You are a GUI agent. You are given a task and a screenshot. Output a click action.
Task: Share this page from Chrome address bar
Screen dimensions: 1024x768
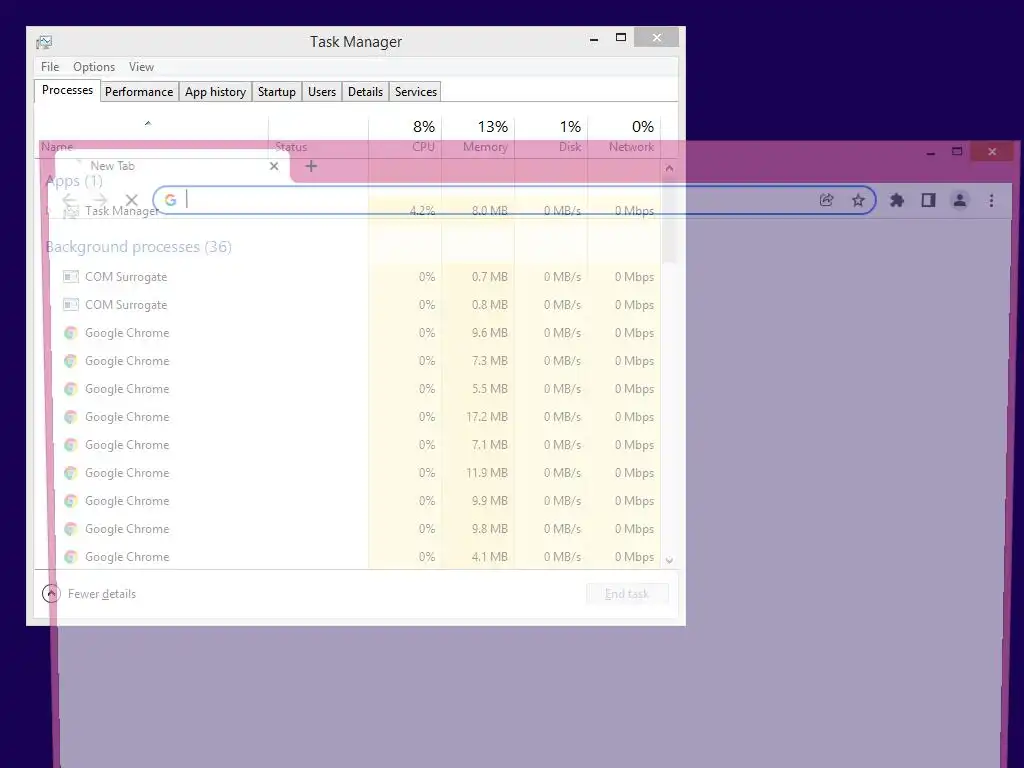click(x=826, y=200)
